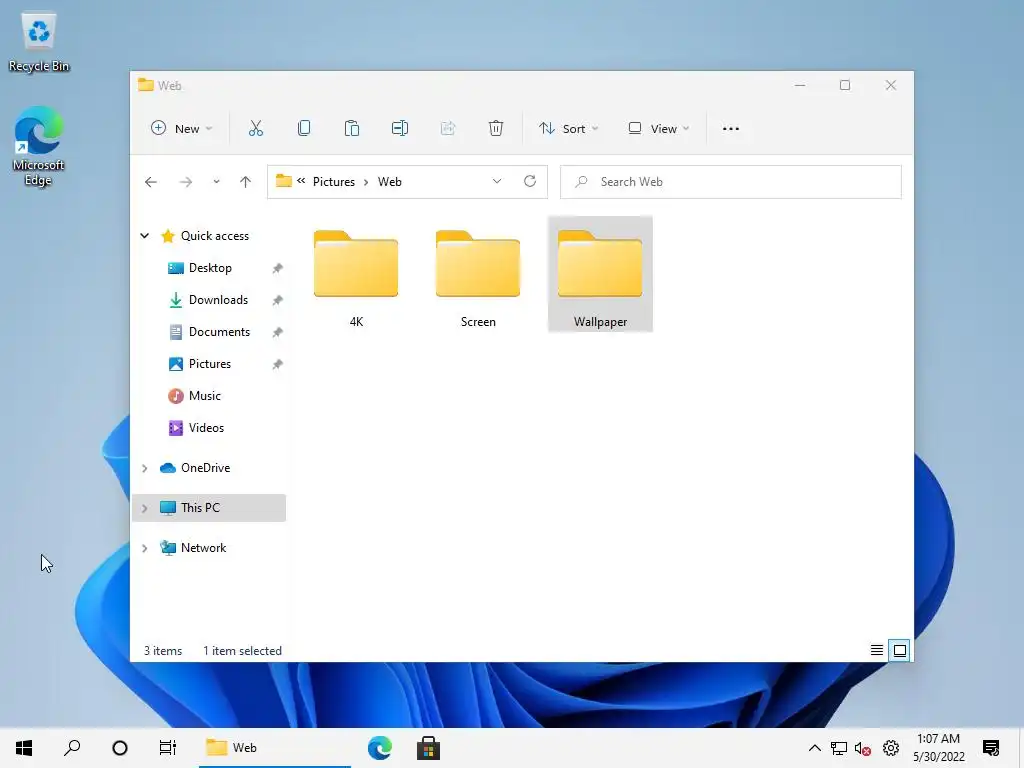Open the View dropdown menu
The image size is (1024, 768).
(x=658, y=129)
